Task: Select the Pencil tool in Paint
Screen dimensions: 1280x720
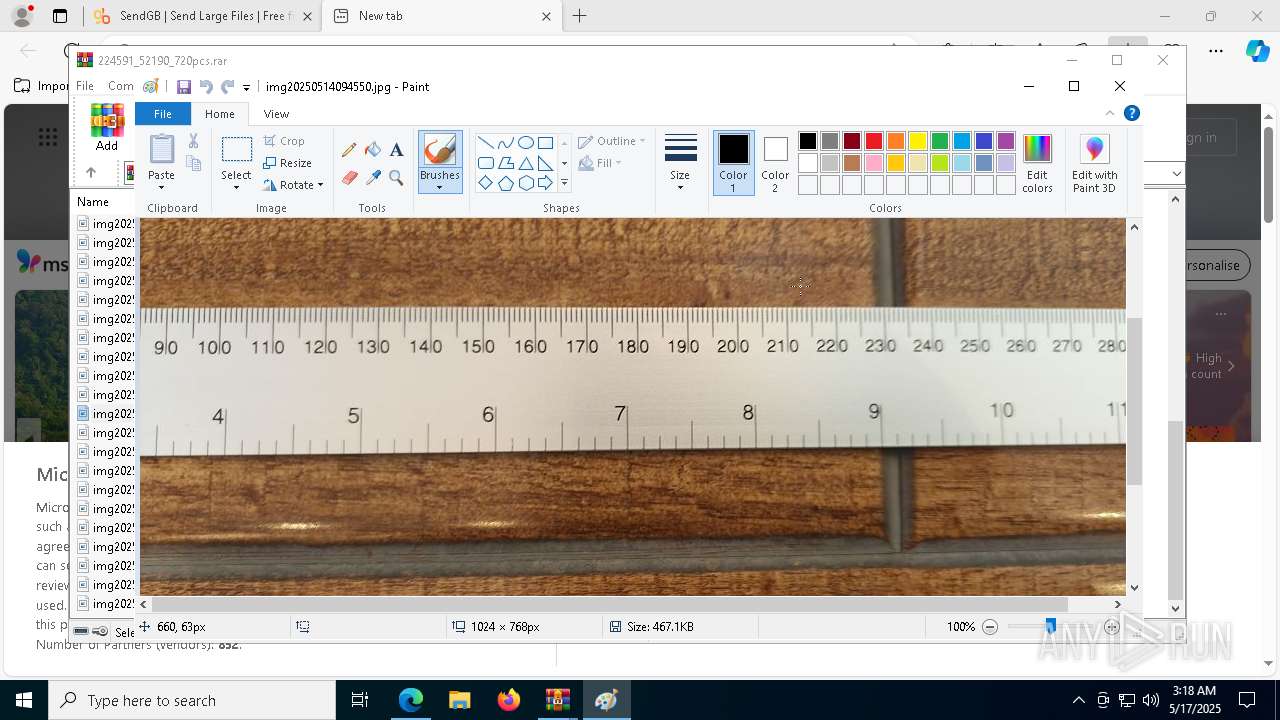Action: click(x=349, y=150)
